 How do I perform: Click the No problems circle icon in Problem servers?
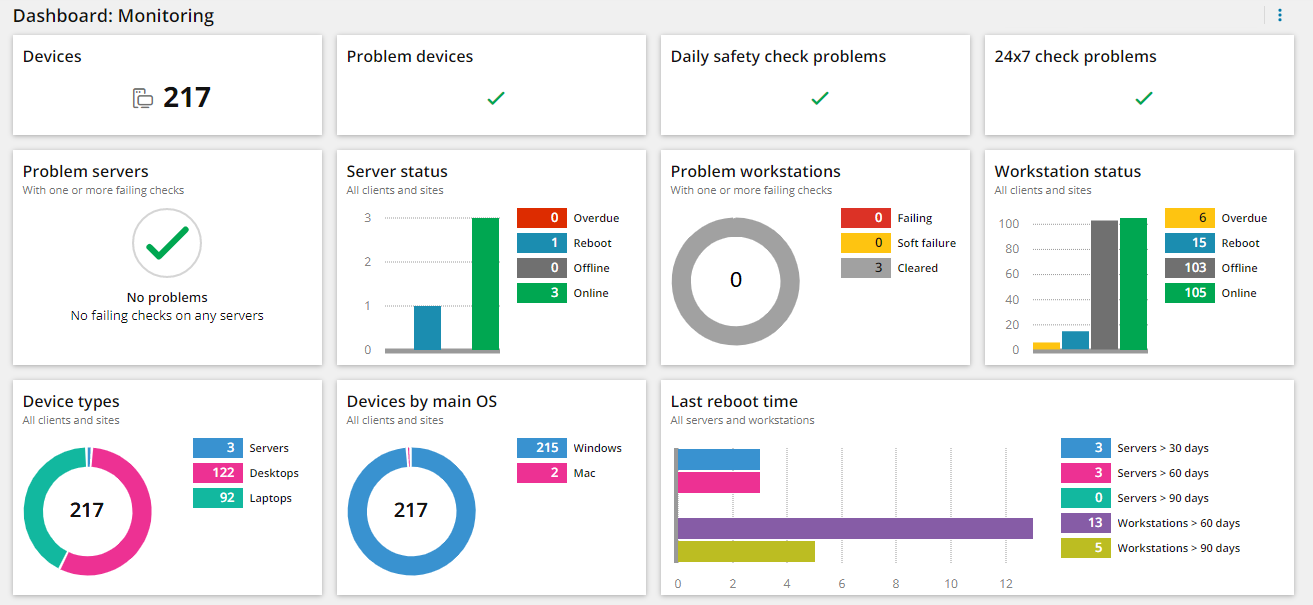(166, 243)
